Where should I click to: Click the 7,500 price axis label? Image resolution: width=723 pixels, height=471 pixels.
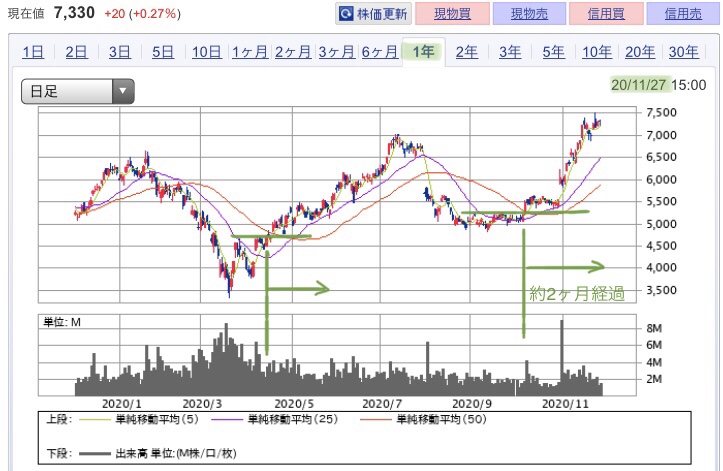[661, 113]
